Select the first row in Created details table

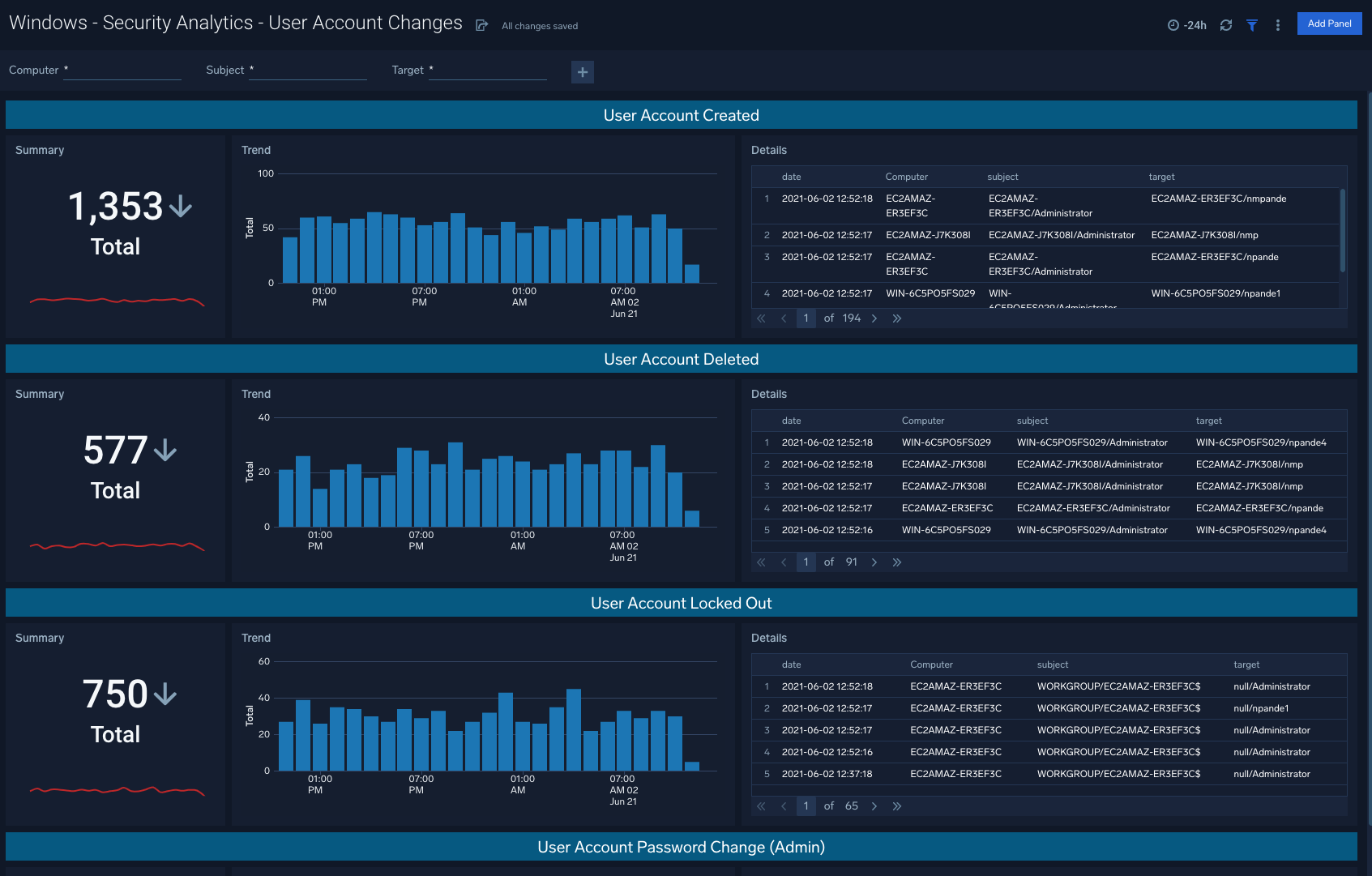coord(1045,206)
